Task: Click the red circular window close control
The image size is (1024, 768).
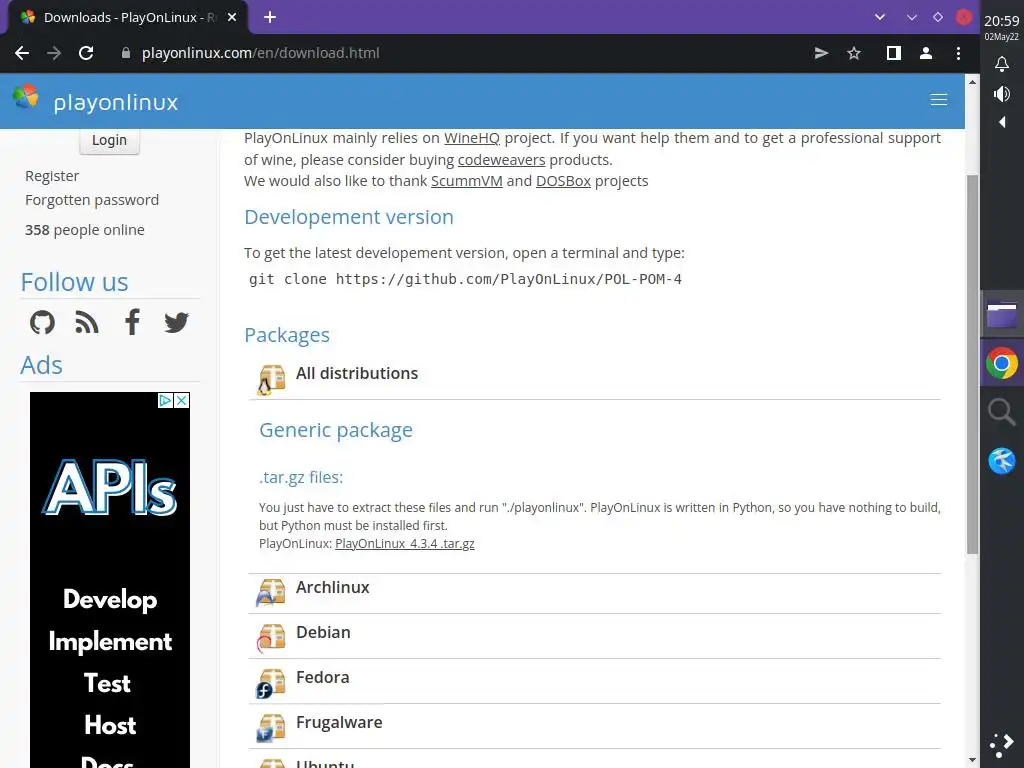Action: click(963, 17)
